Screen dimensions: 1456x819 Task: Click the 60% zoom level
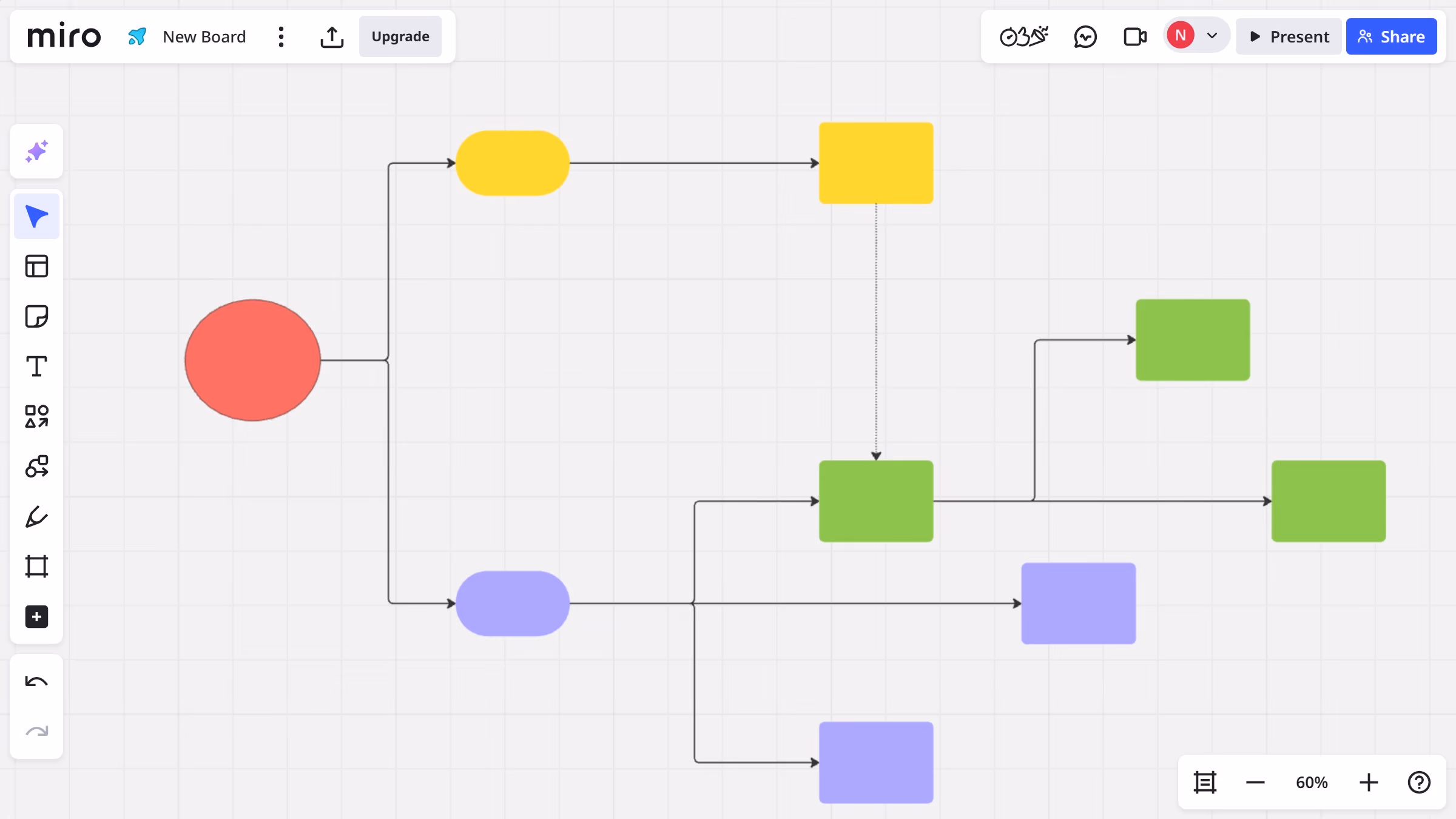[1312, 783]
